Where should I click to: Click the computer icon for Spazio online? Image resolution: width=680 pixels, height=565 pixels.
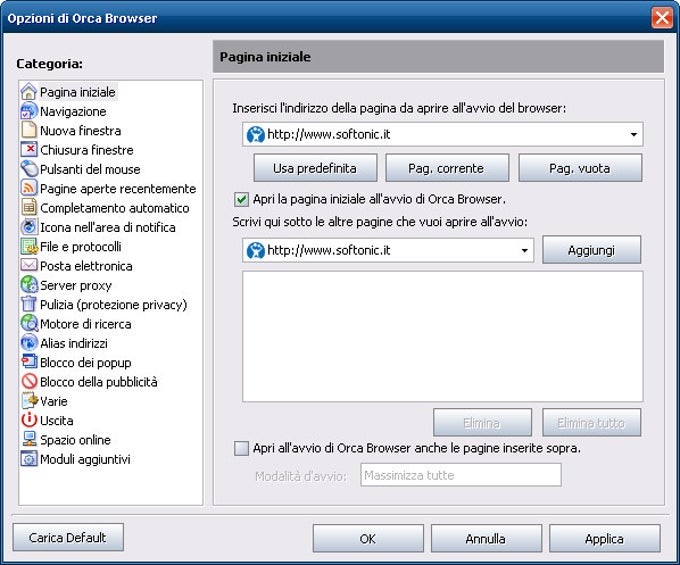tap(29, 439)
